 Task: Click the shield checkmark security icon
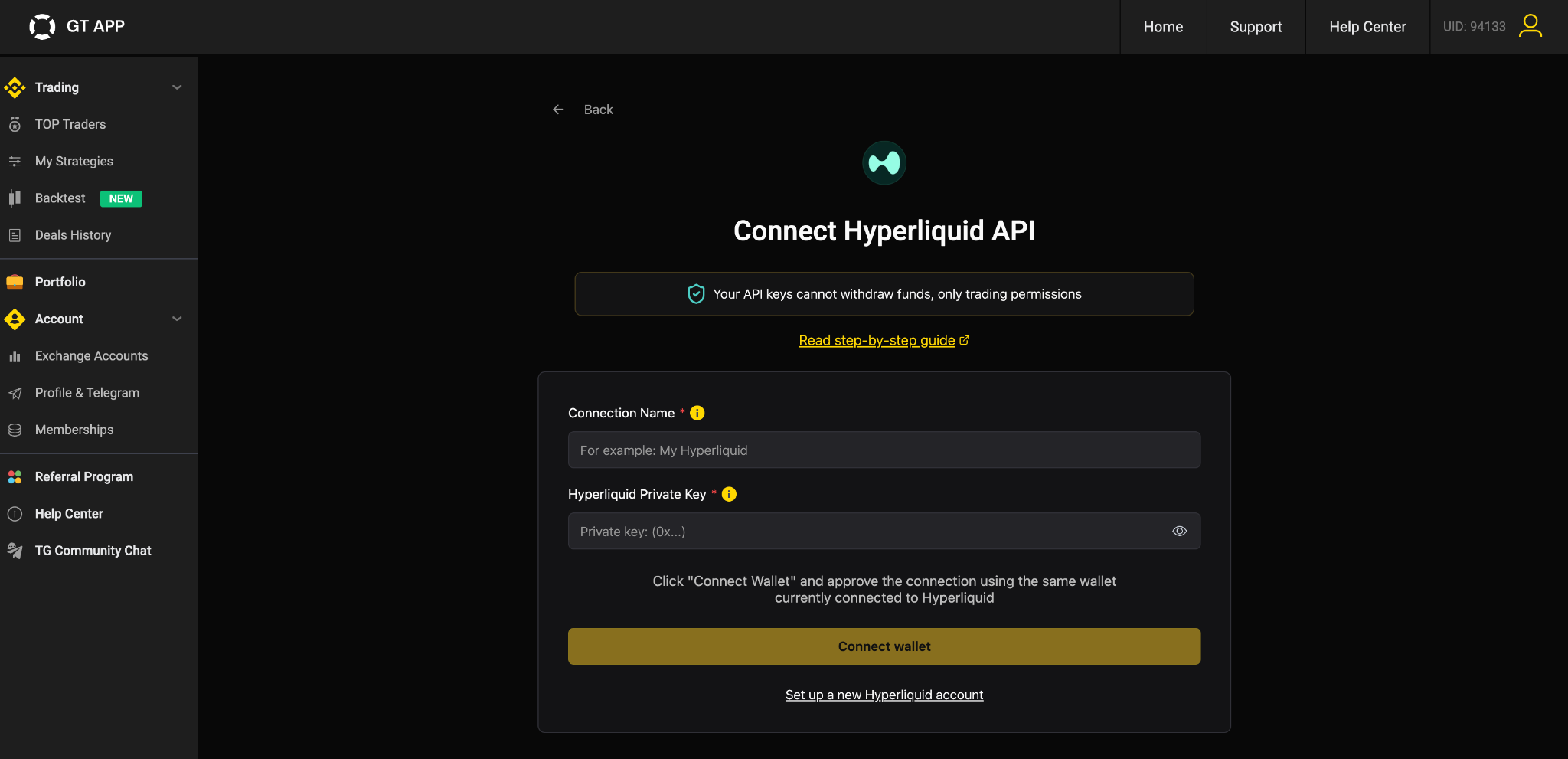[696, 294]
